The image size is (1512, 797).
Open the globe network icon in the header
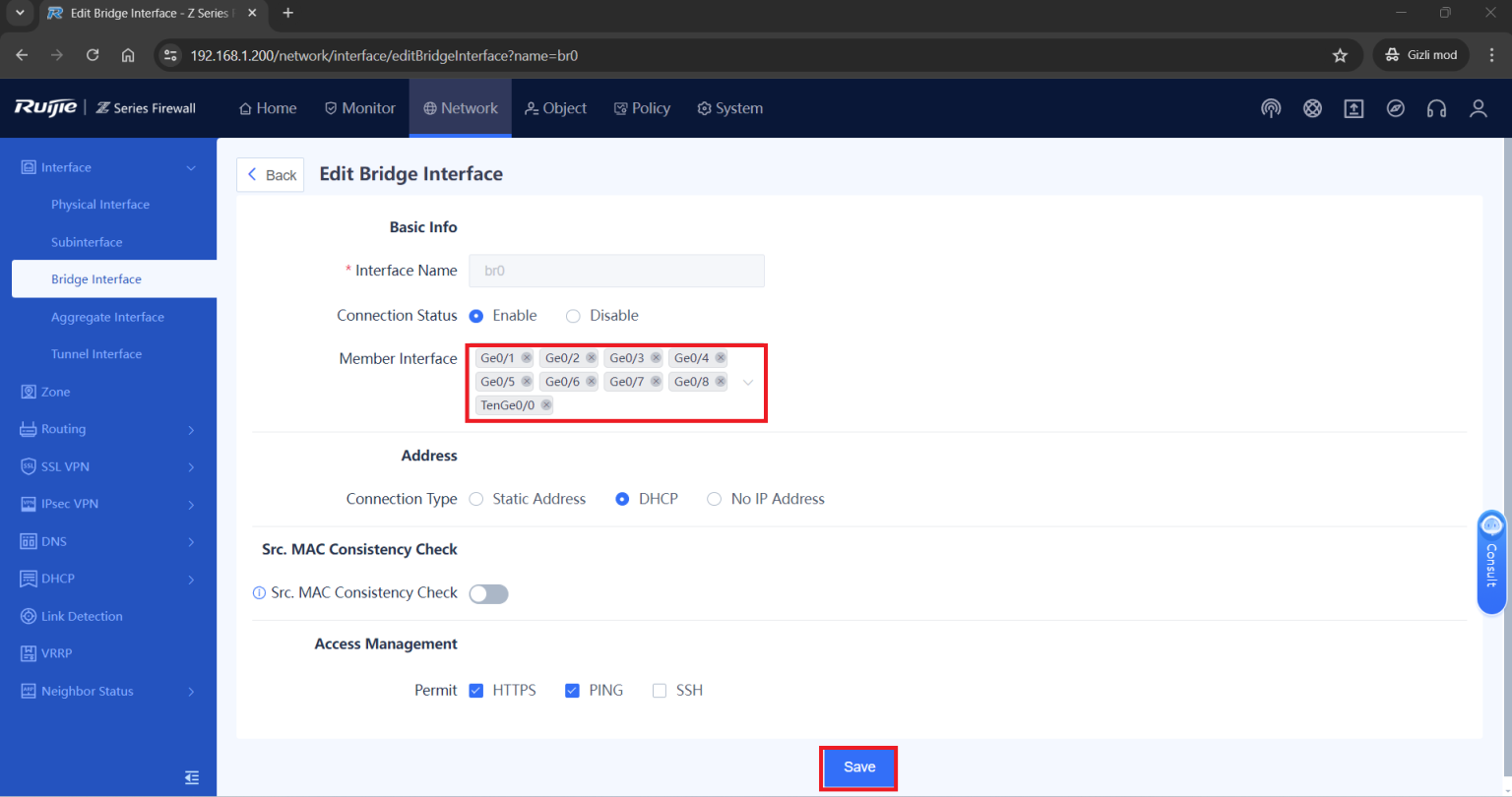pyautogui.click(x=1312, y=108)
